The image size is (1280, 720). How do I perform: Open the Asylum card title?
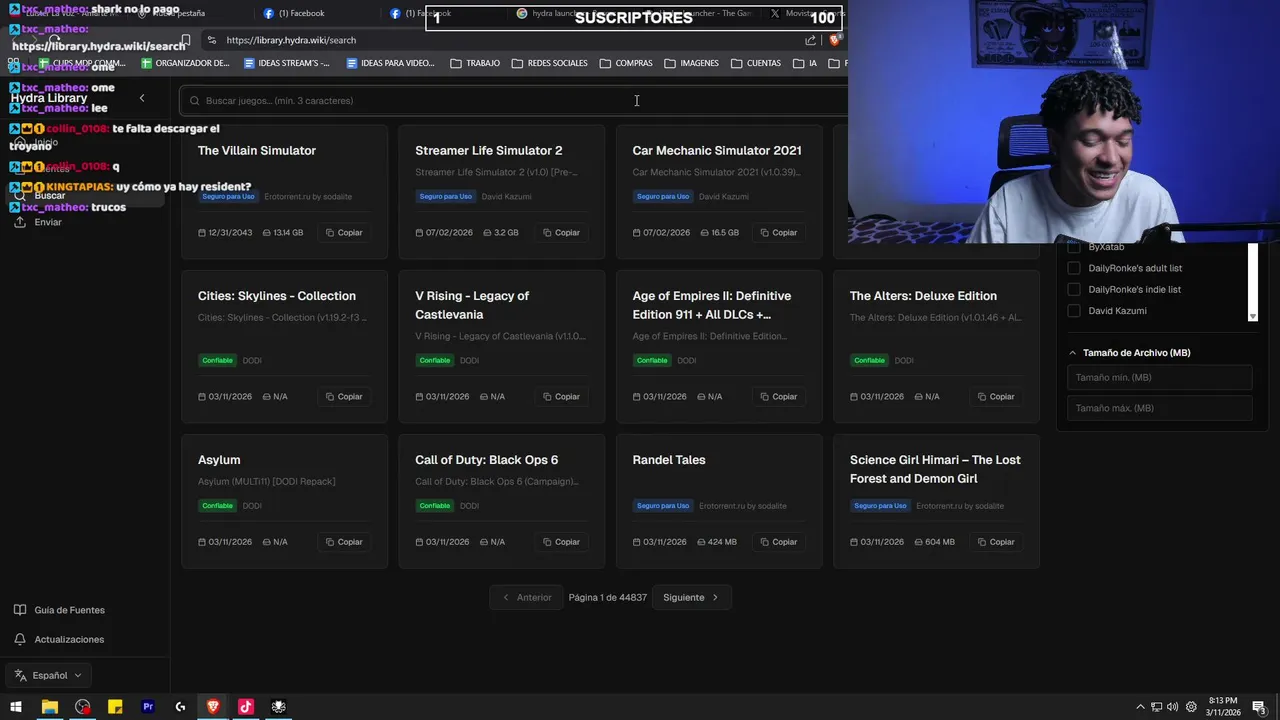[219, 460]
